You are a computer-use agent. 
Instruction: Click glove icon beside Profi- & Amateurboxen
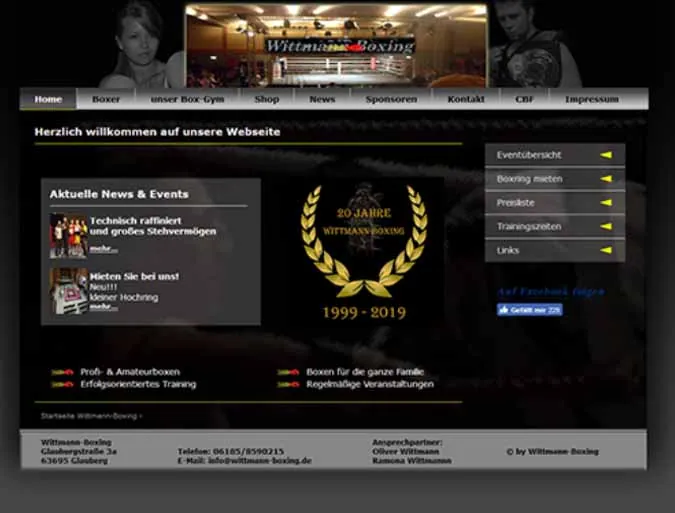[x=63, y=372]
